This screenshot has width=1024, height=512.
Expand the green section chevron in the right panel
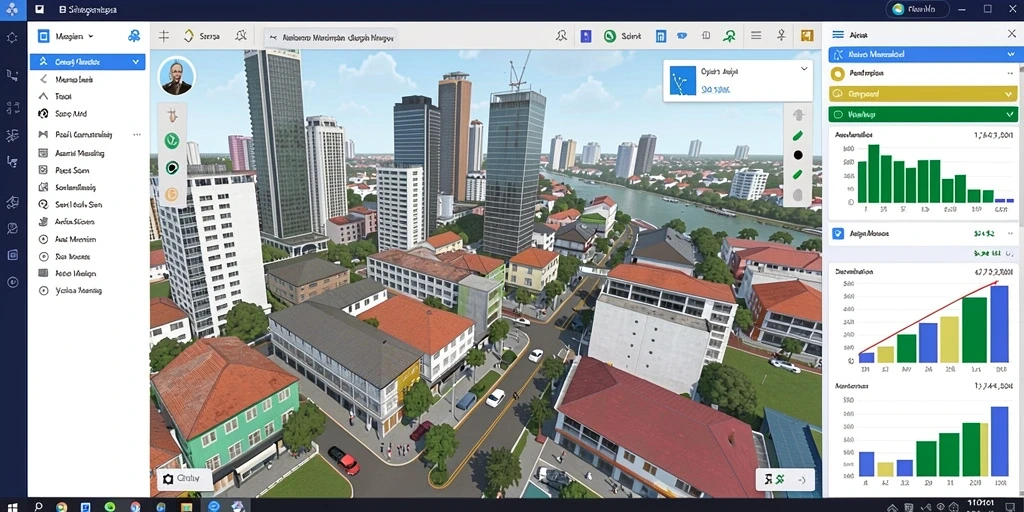[x=1010, y=114]
